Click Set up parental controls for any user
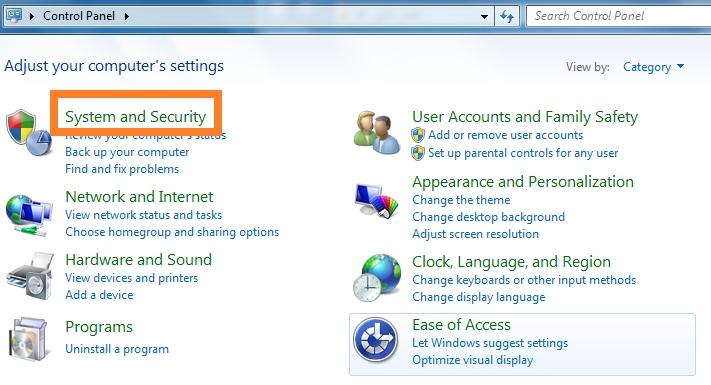Viewport: 711px width, 385px height. (x=523, y=153)
